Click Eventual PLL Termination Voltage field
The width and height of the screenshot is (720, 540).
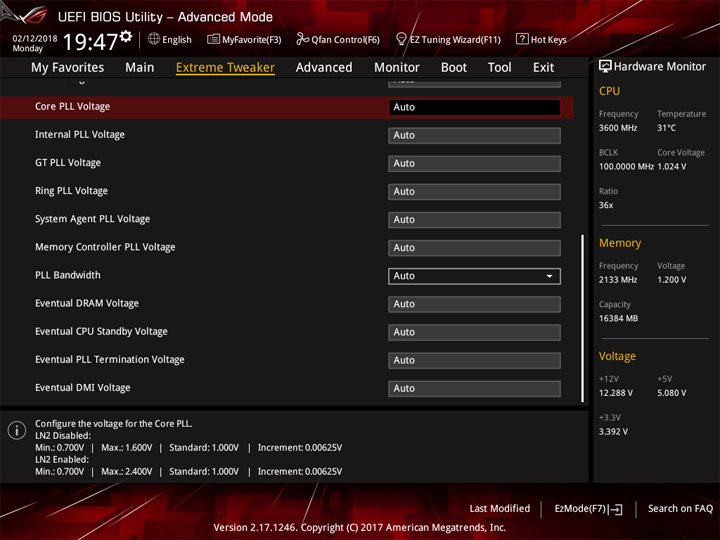pyautogui.click(x=474, y=360)
